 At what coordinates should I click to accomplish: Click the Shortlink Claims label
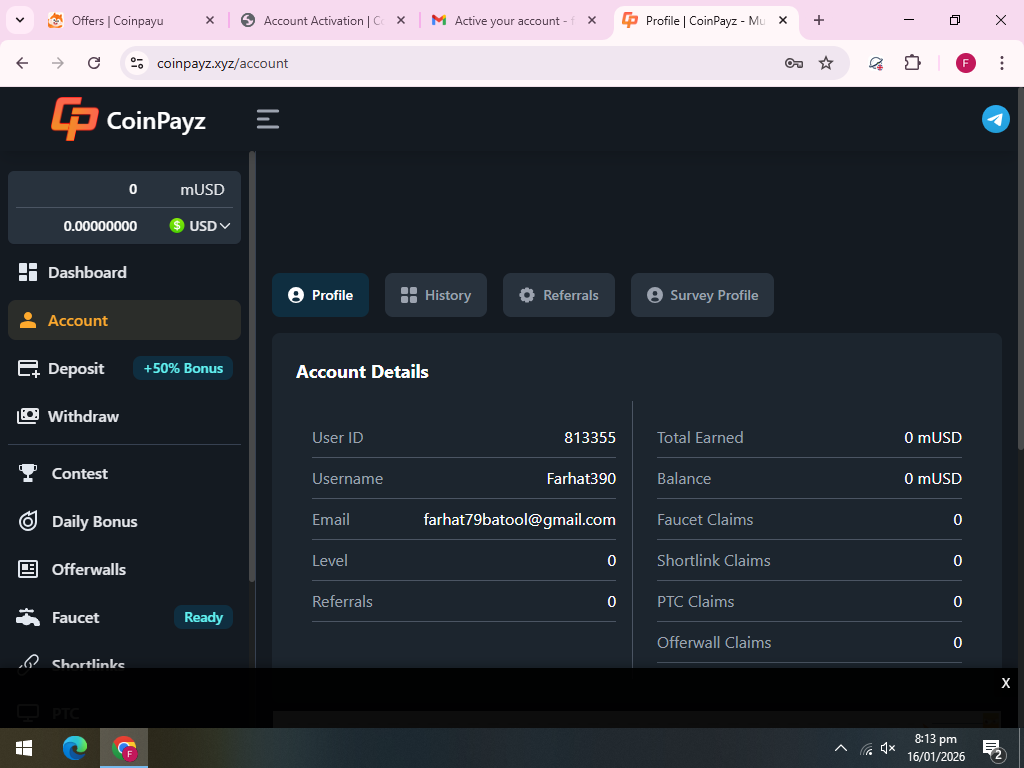click(x=713, y=560)
